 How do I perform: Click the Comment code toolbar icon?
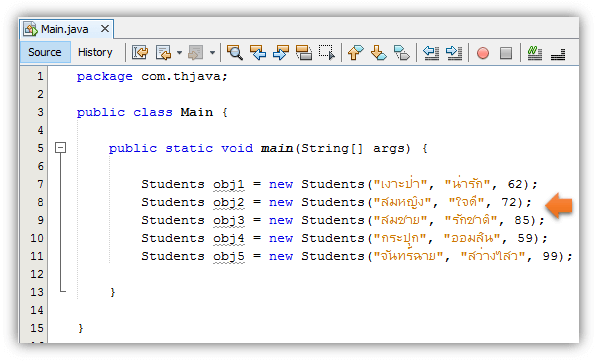pyautogui.click(x=535, y=53)
